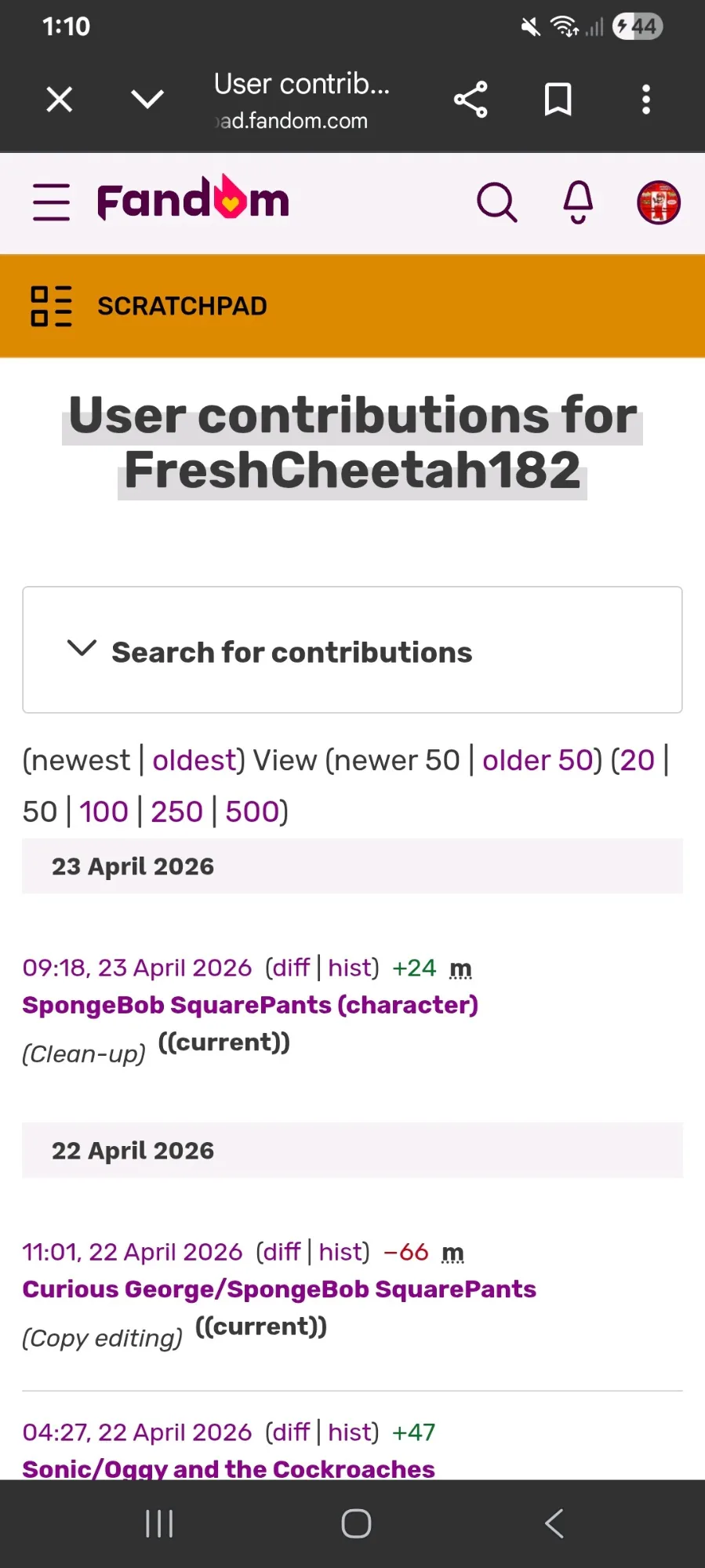
Task: Tap the Fandom logo
Action: tap(193, 199)
